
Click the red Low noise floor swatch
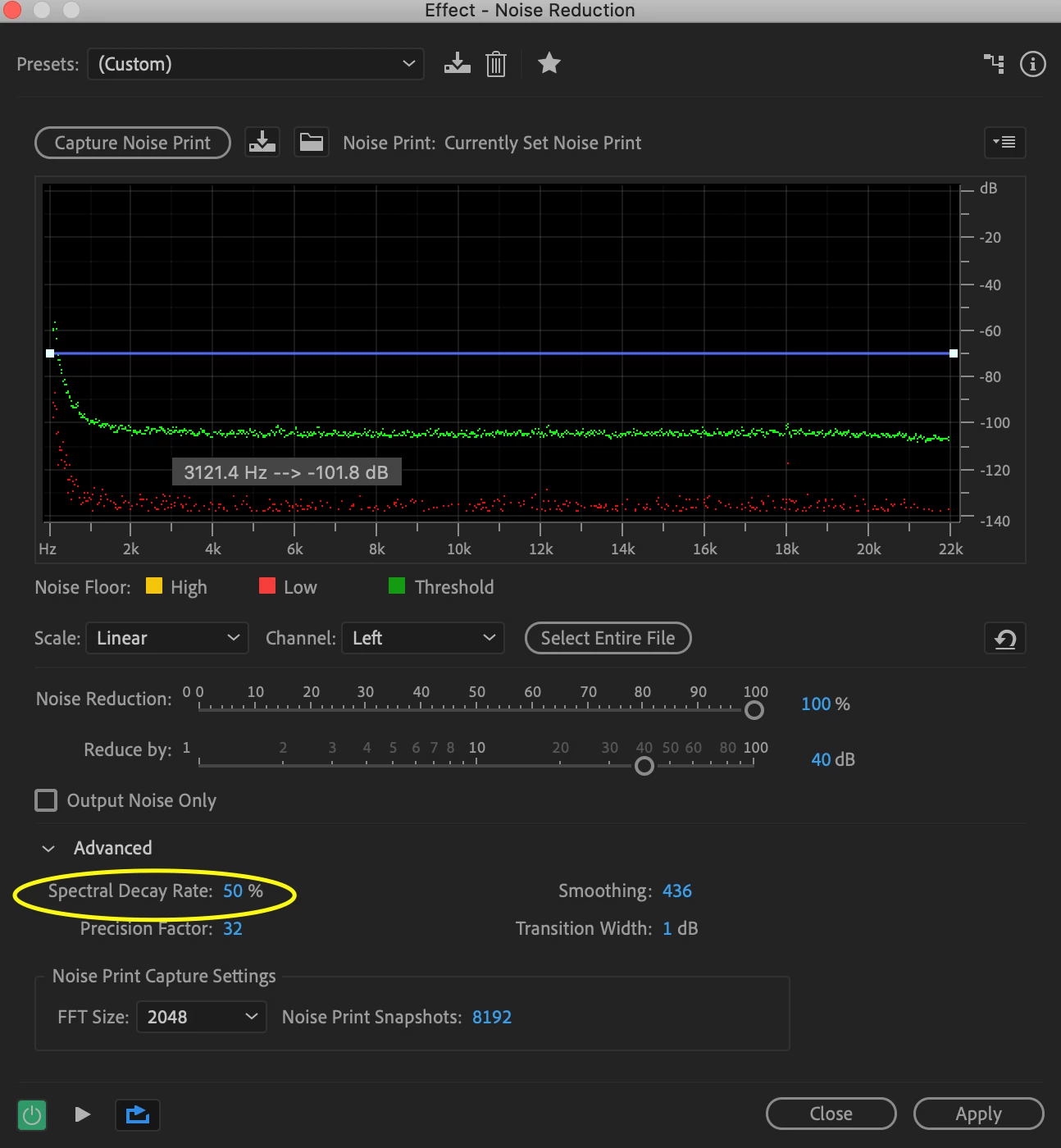267,585
